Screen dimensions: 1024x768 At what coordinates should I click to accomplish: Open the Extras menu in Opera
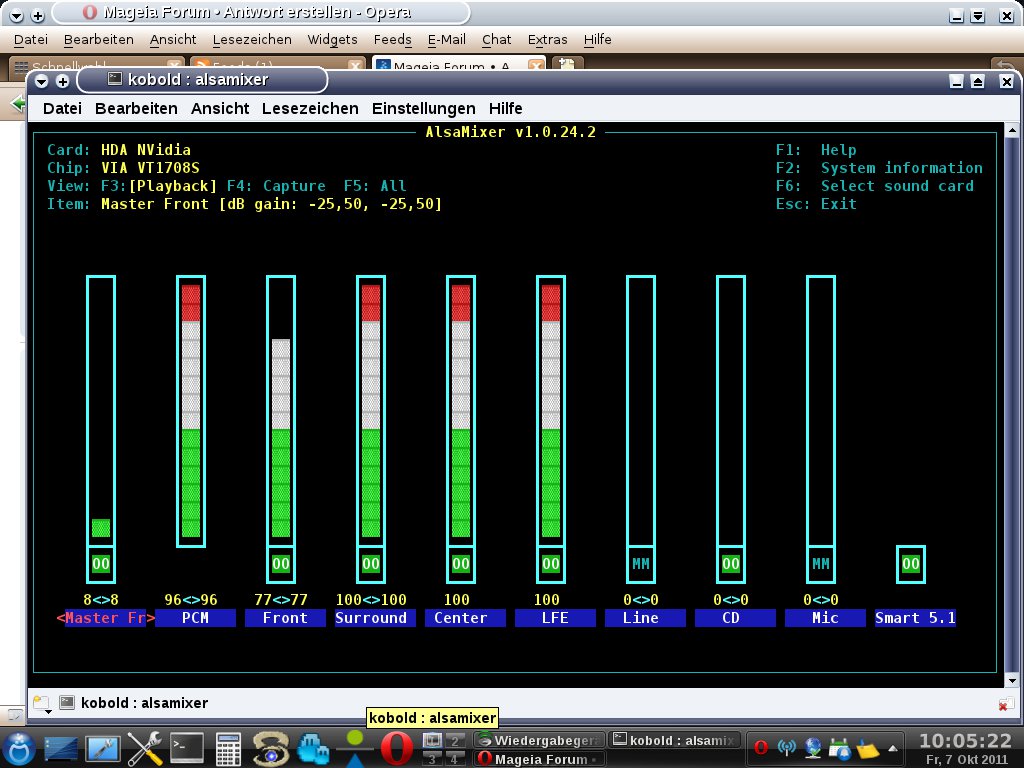547,40
